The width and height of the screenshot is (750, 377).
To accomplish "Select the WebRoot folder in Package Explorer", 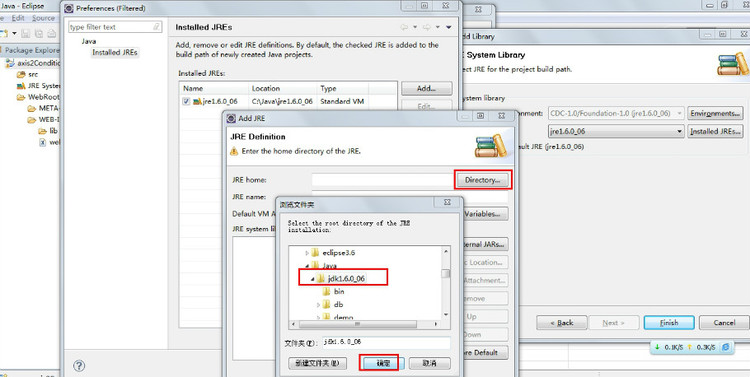I will [x=38, y=97].
